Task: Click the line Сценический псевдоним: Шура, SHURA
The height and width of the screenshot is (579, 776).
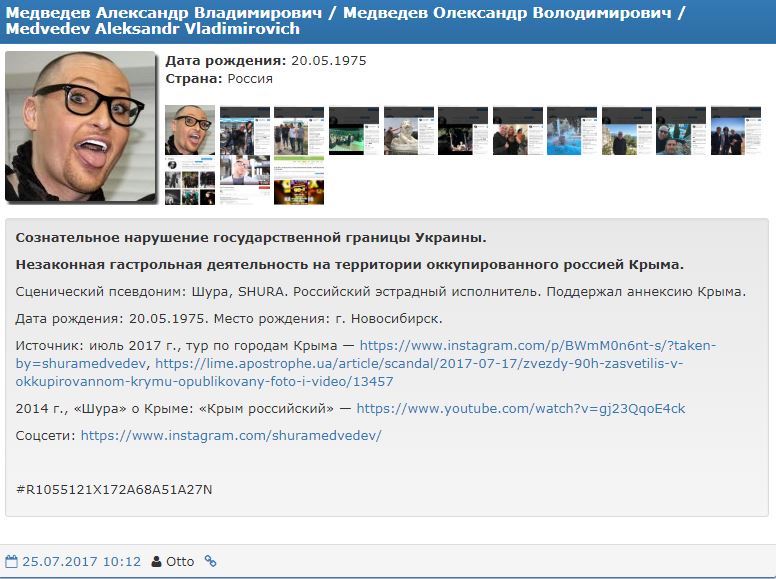Action: click(151, 291)
